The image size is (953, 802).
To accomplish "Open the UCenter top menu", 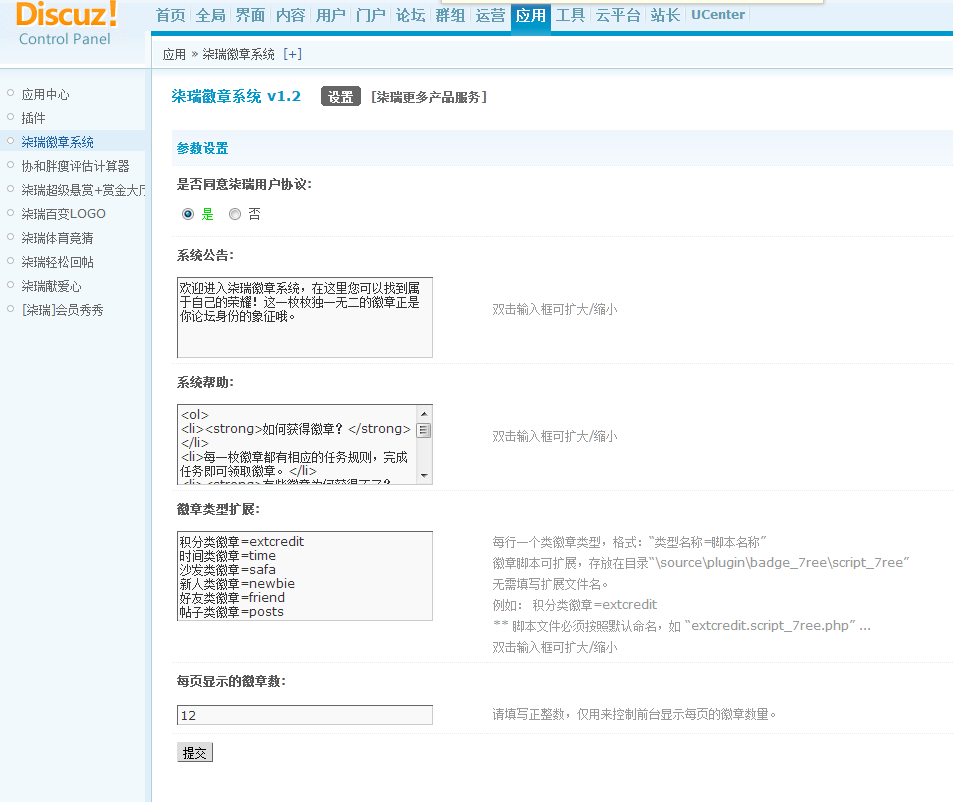I will tap(718, 15).
